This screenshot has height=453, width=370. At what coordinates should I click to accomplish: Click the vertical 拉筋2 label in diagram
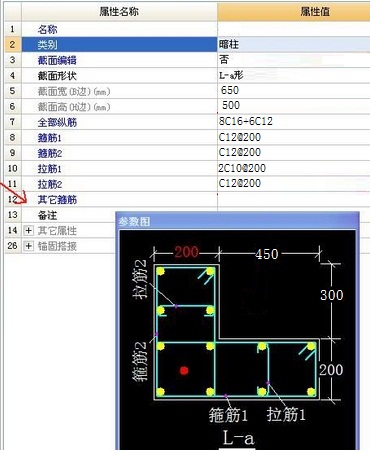tap(139, 279)
